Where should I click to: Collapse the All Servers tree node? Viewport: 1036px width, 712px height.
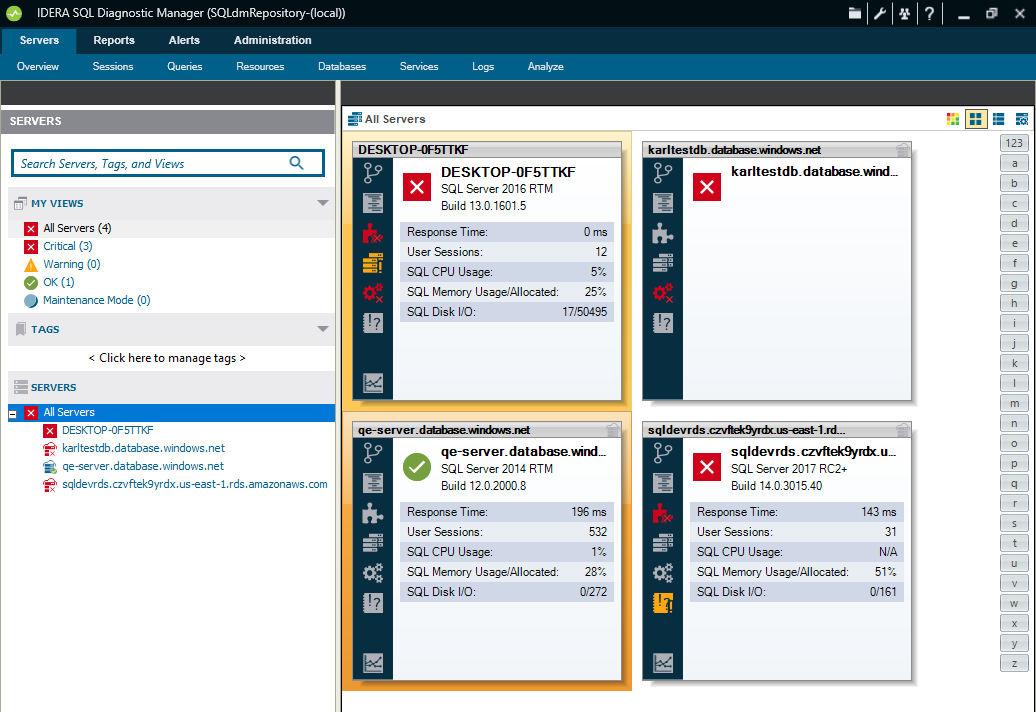[13, 413]
